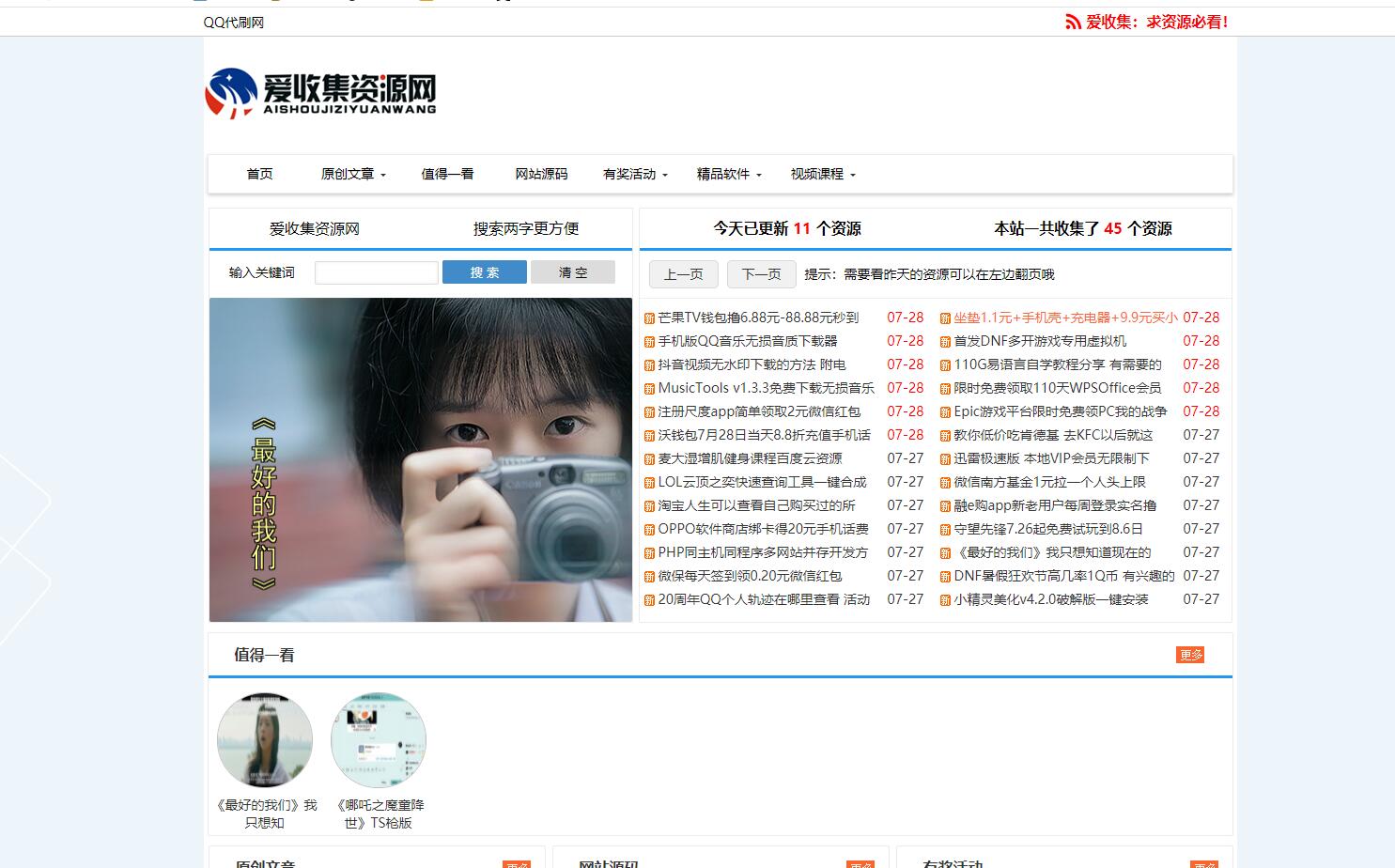
Task: Focus the keyword search input field
Action: (376, 272)
